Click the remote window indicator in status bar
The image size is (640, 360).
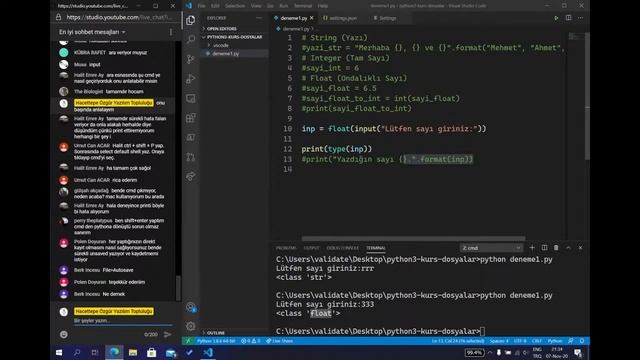tap(188, 341)
